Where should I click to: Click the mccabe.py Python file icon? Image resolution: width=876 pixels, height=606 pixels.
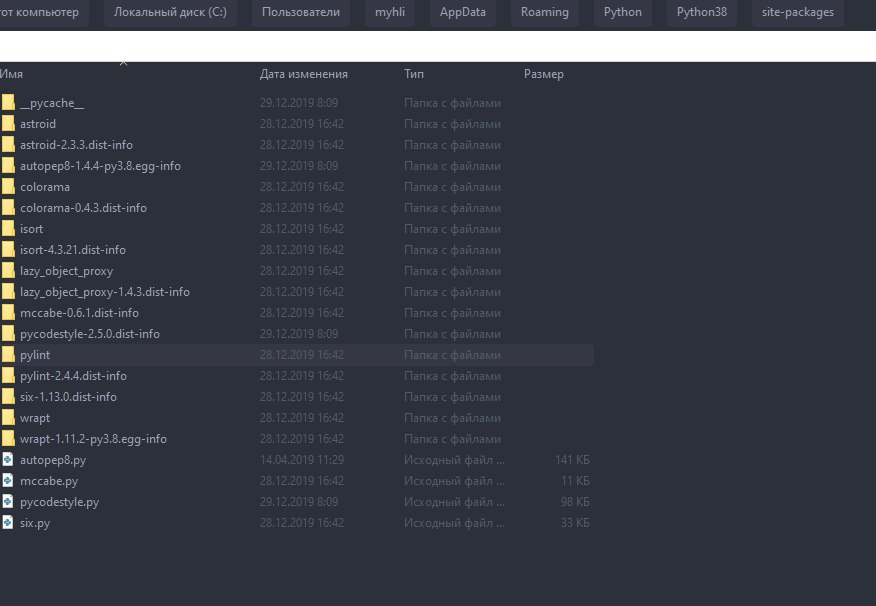tap(7, 481)
